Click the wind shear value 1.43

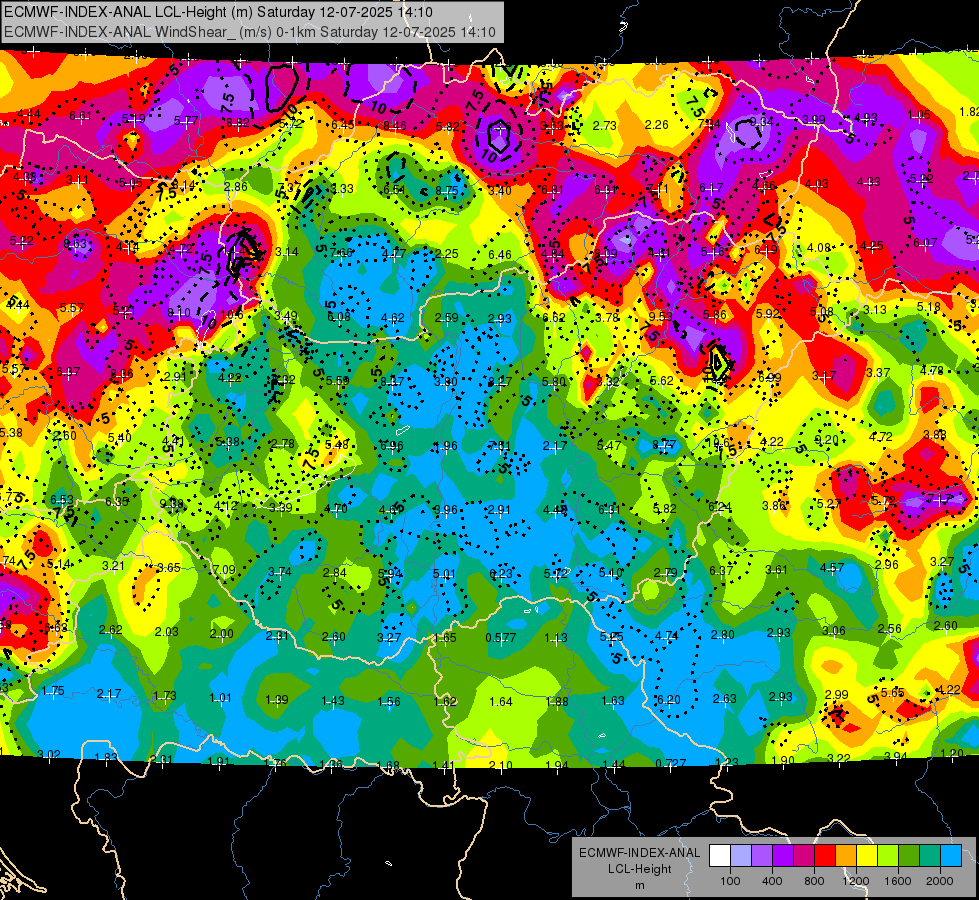pyautogui.click(x=333, y=701)
